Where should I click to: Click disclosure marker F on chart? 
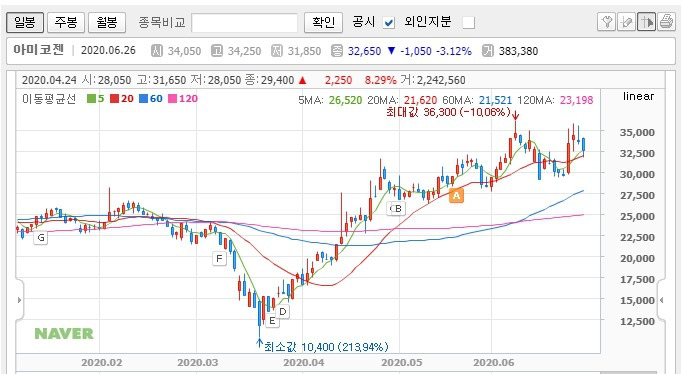(x=219, y=259)
